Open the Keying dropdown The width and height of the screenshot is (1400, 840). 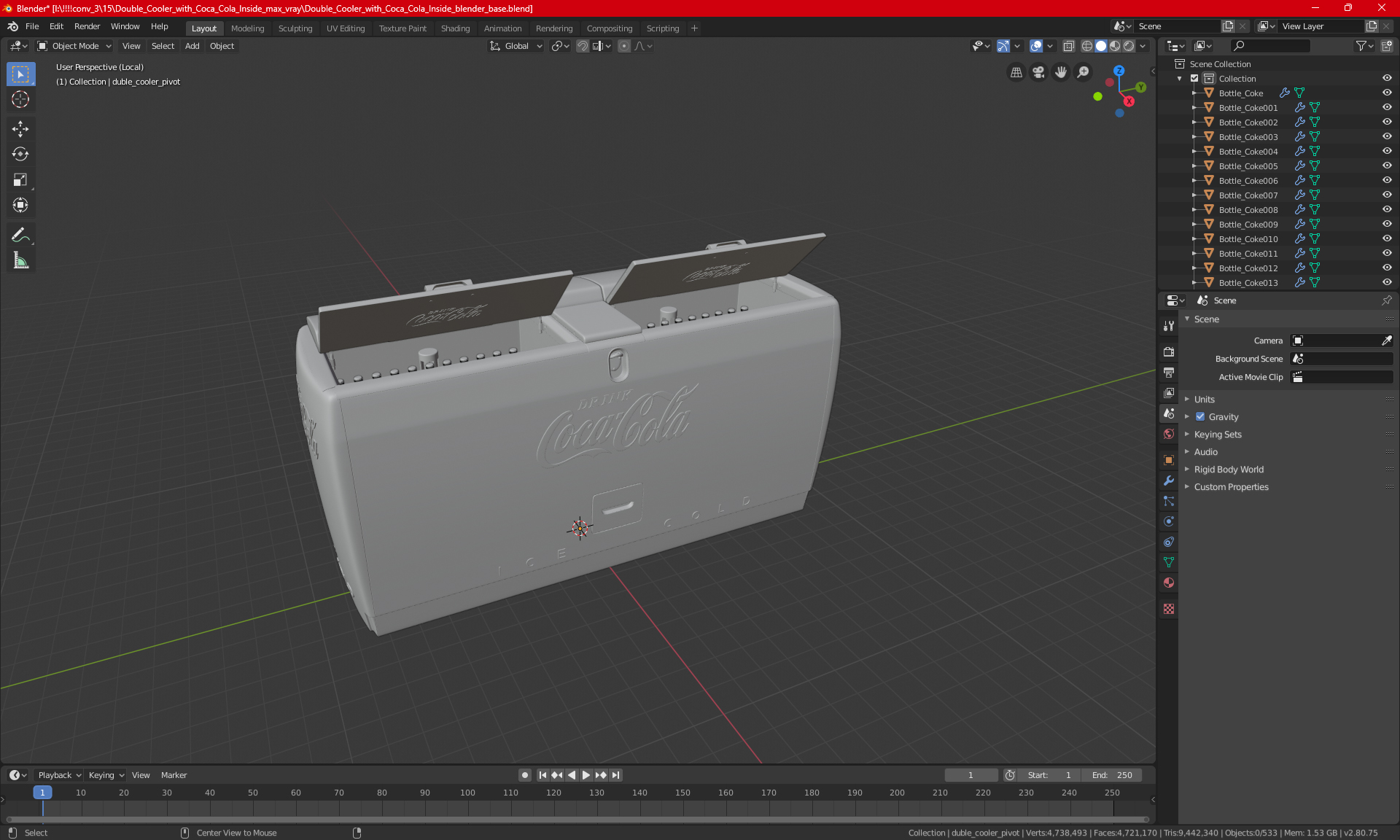pos(106,775)
